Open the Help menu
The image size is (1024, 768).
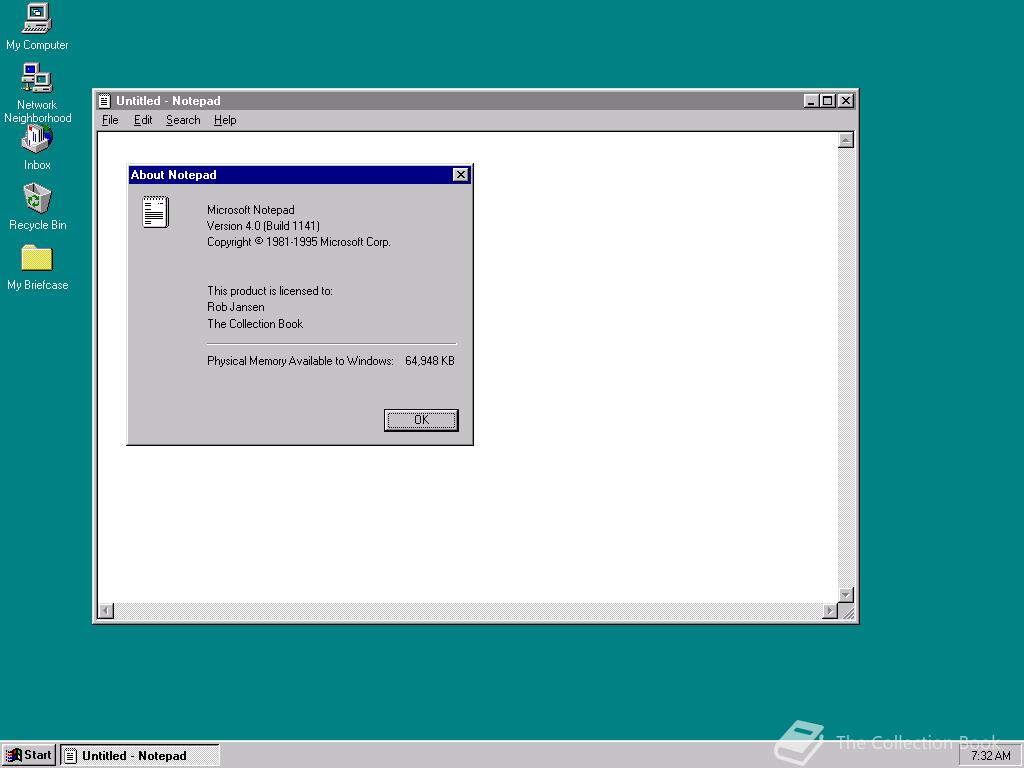225,120
